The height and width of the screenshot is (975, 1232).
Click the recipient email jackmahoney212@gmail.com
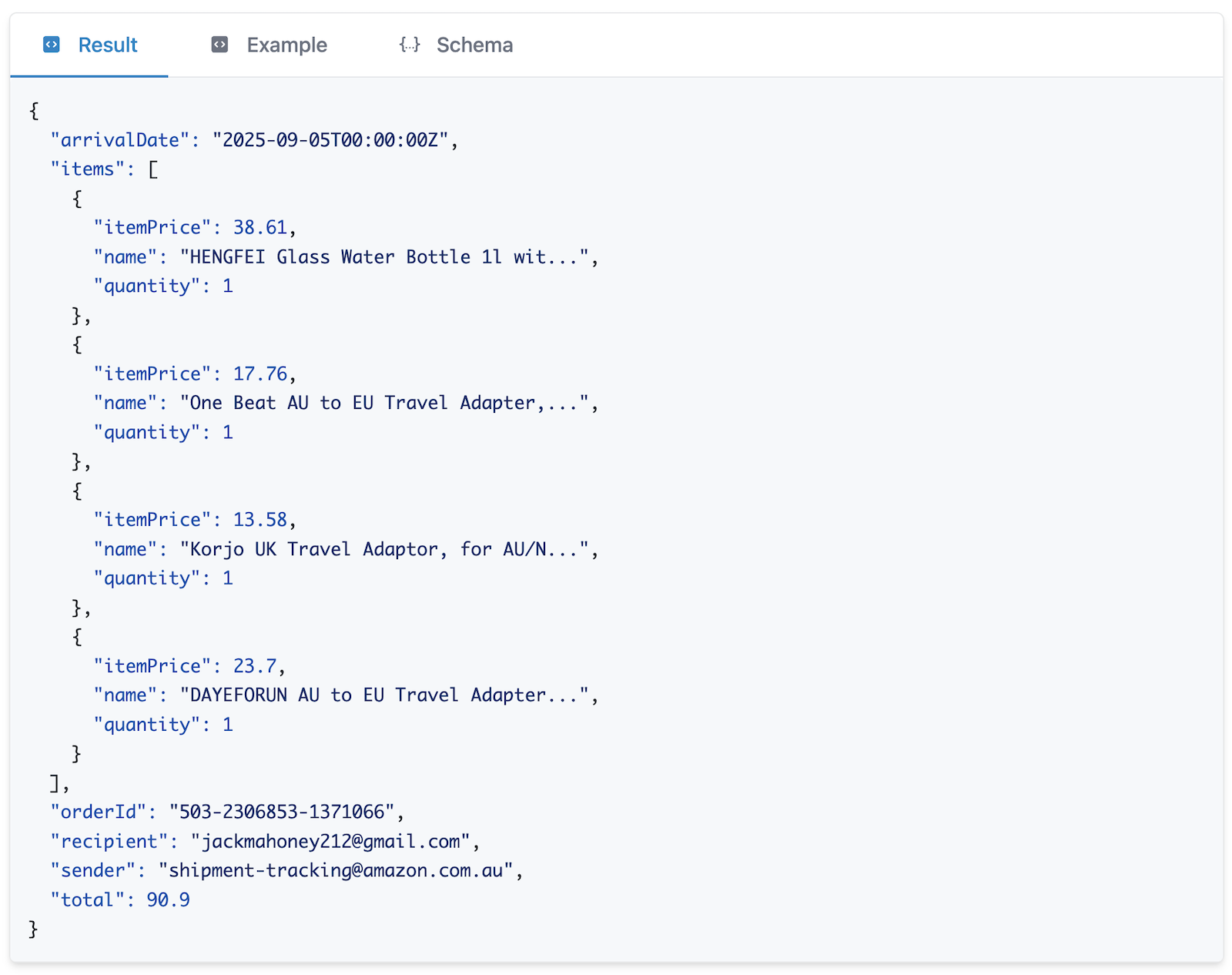pos(330,842)
